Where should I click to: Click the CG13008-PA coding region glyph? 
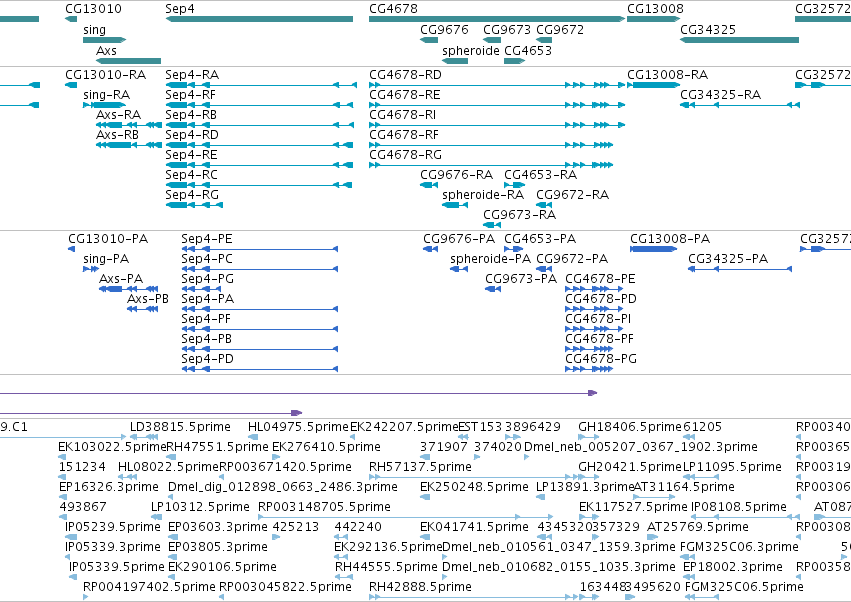click(653, 249)
